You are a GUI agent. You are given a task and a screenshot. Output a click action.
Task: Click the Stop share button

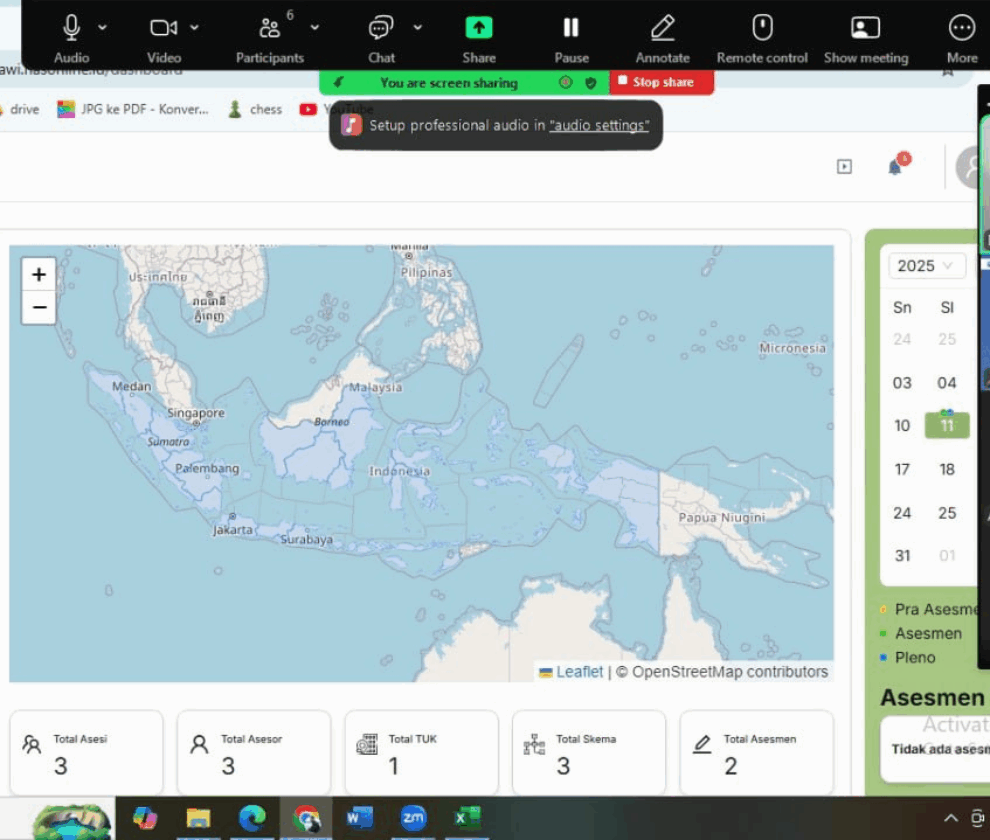click(x=661, y=82)
